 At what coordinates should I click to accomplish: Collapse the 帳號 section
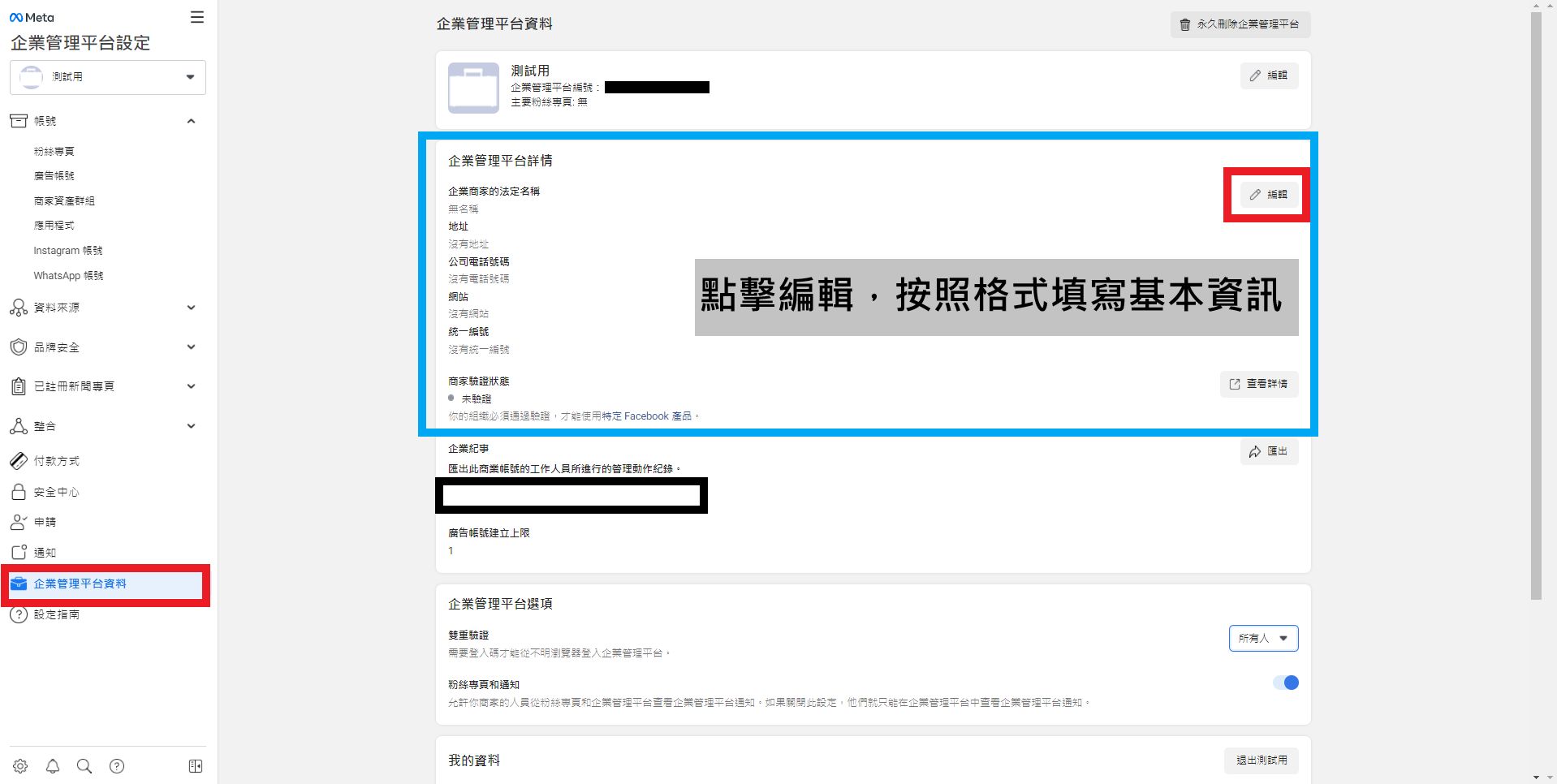click(x=192, y=121)
